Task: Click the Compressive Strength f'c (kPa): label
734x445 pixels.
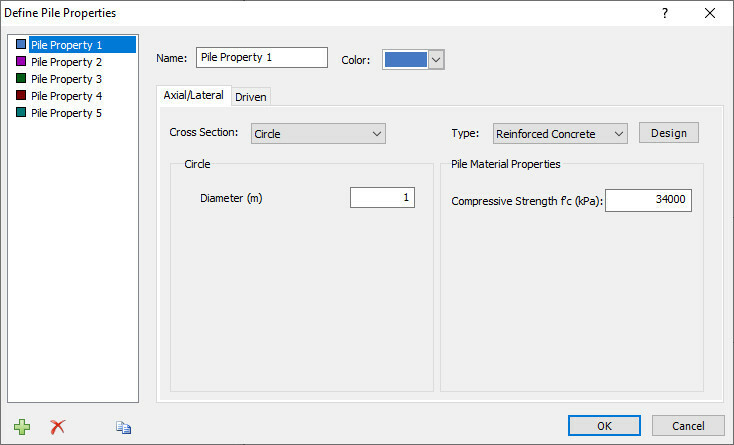Action: coord(527,201)
